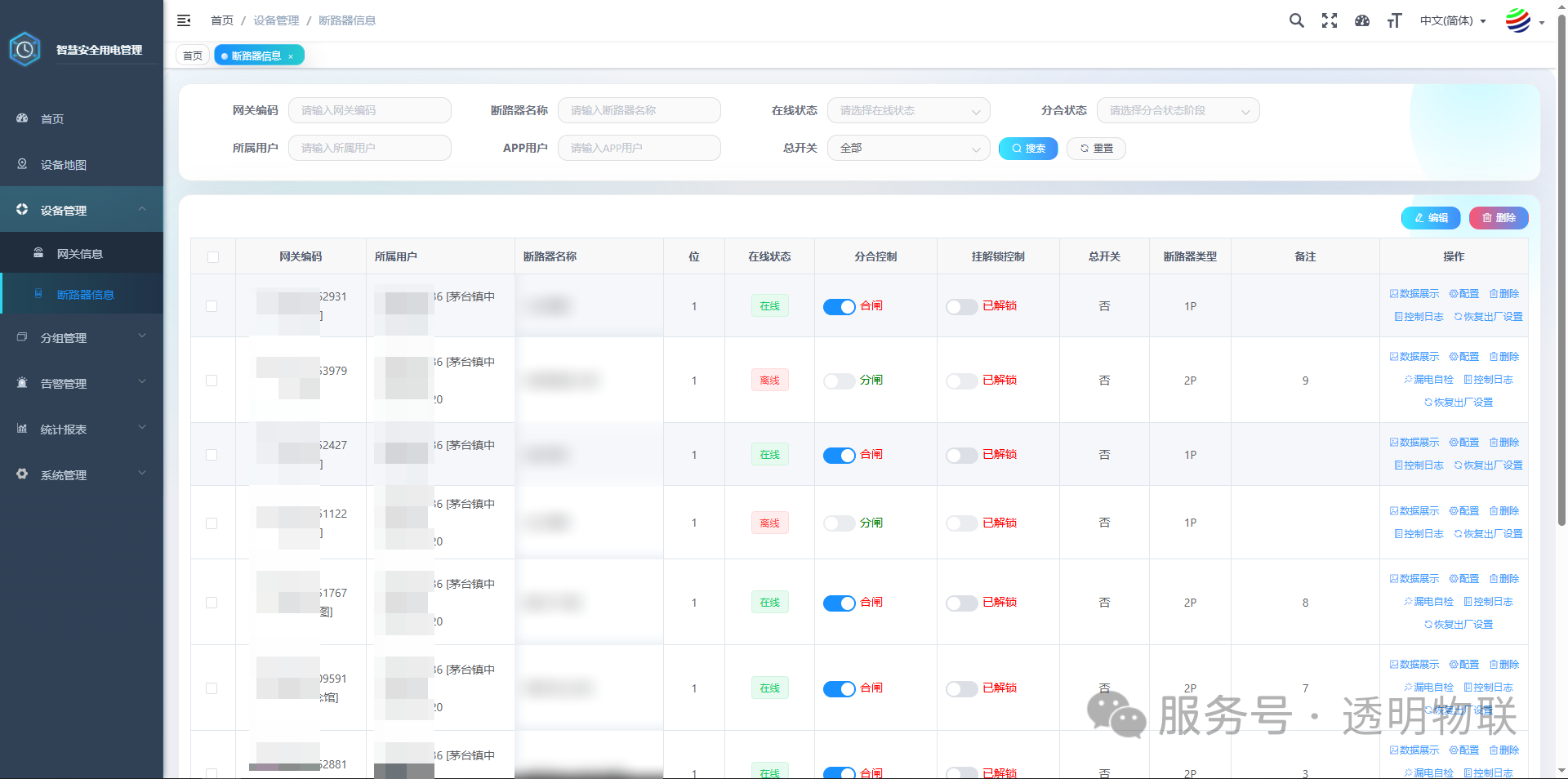1568x779 pixels.
Task: Click 删除 link for row ending 2931
Action: 1504,294
